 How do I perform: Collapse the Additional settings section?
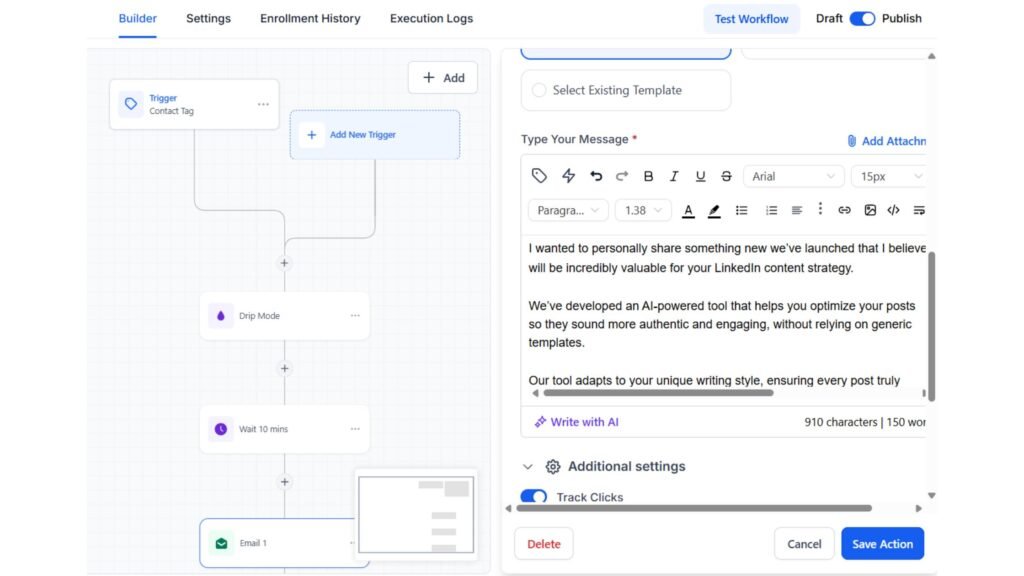[x=528, y=466]
